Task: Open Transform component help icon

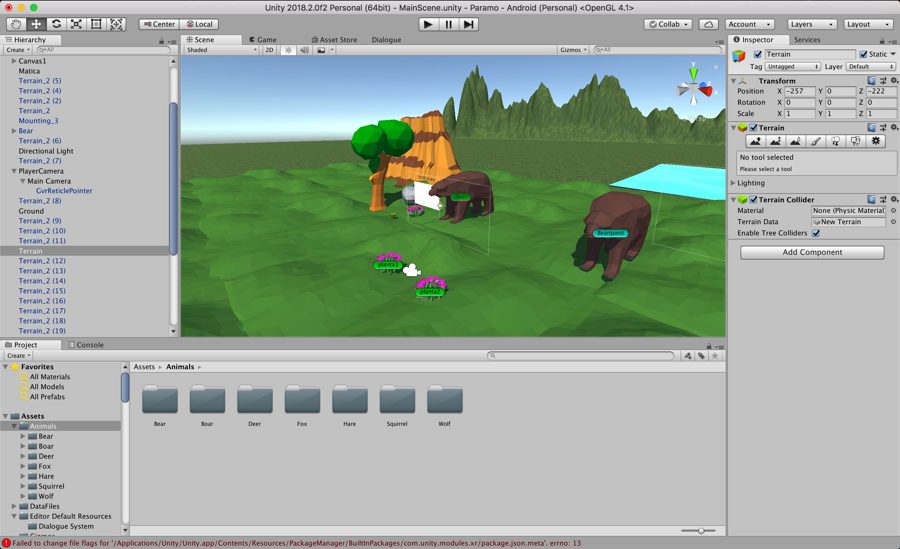Action: pos(872,80)
